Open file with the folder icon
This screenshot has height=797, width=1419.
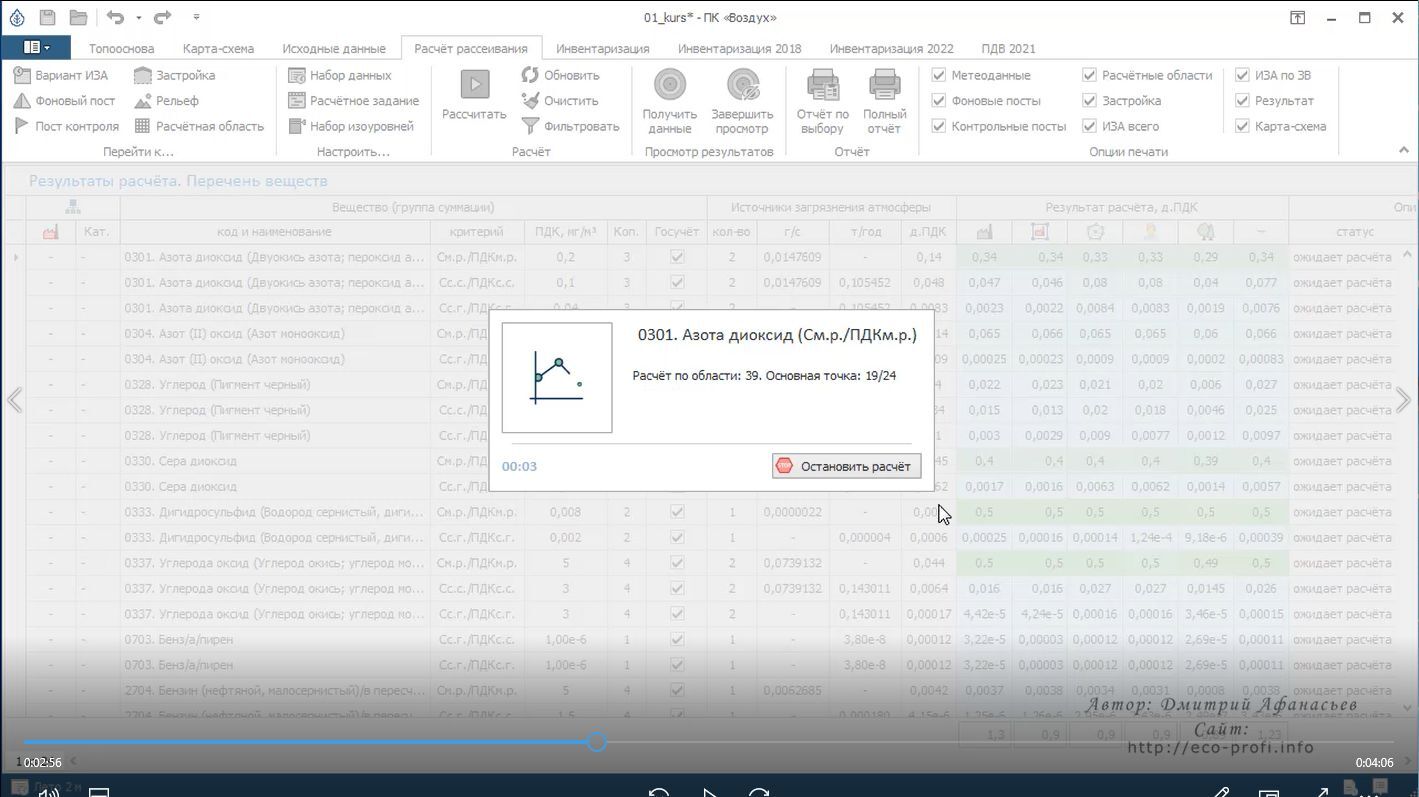(x=78, y=17)
